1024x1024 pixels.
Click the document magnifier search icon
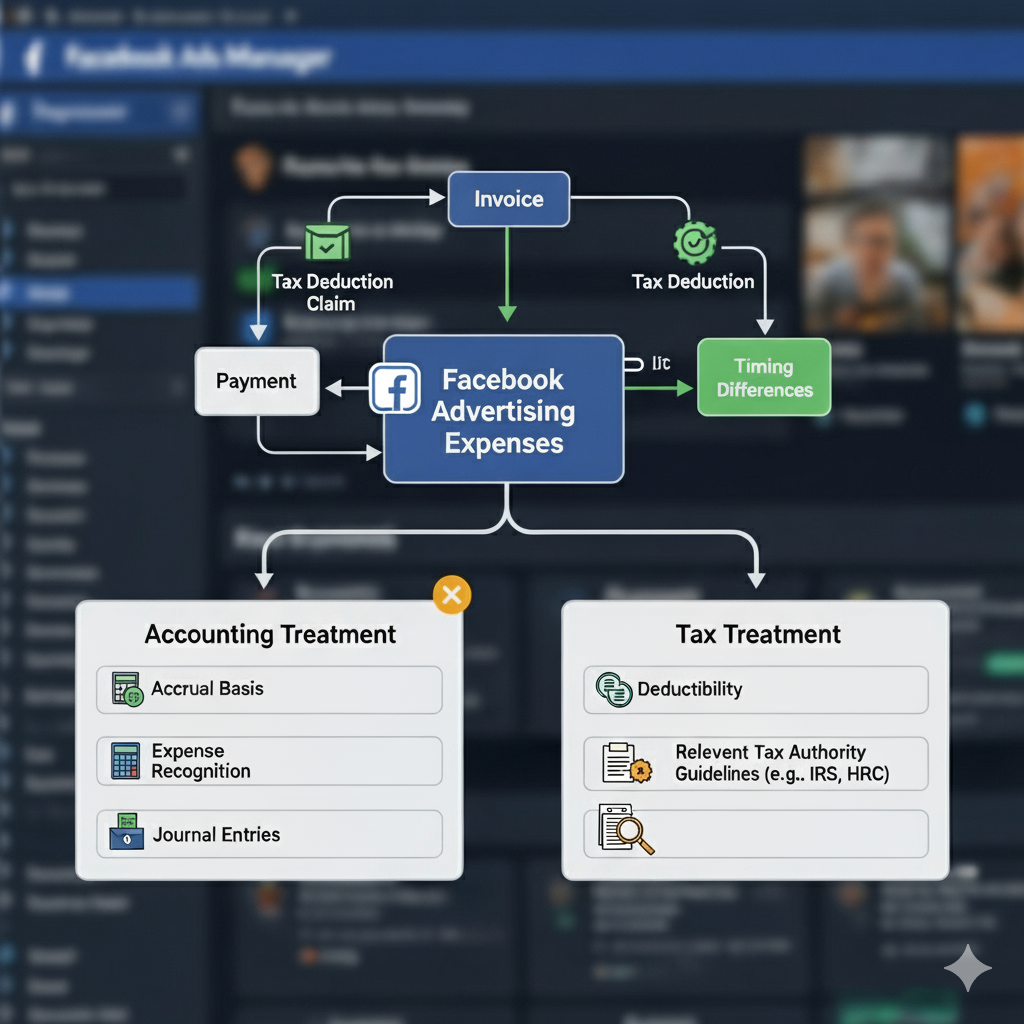click(x=626, y=829)
